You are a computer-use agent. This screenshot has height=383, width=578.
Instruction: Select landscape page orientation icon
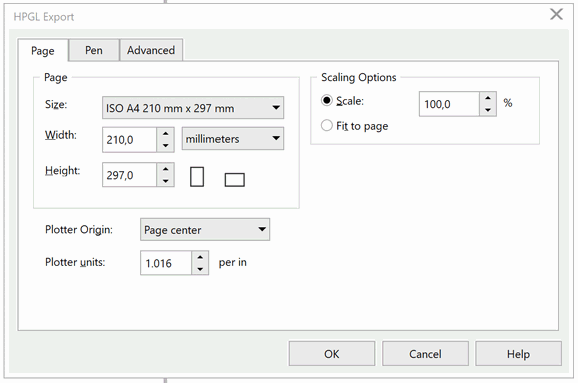tap(234, 180)
